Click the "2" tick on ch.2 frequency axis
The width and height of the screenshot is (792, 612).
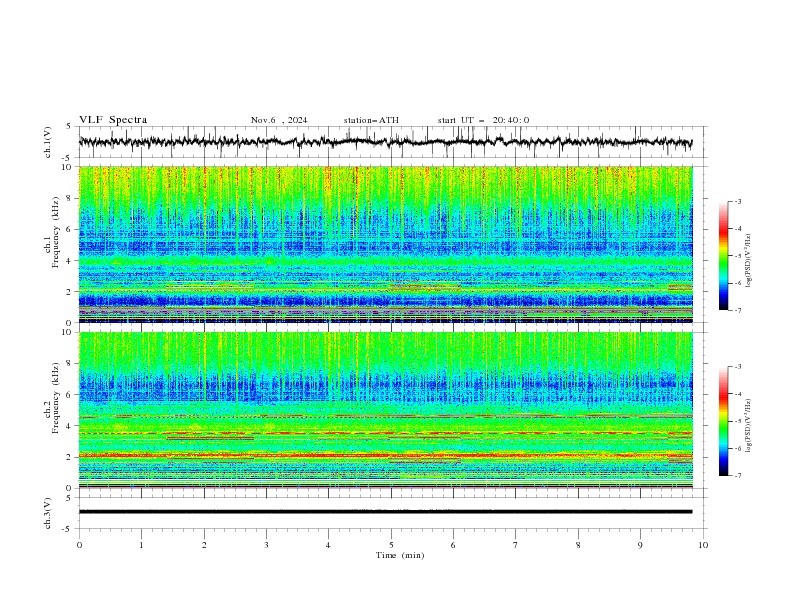tap(71, 457)
